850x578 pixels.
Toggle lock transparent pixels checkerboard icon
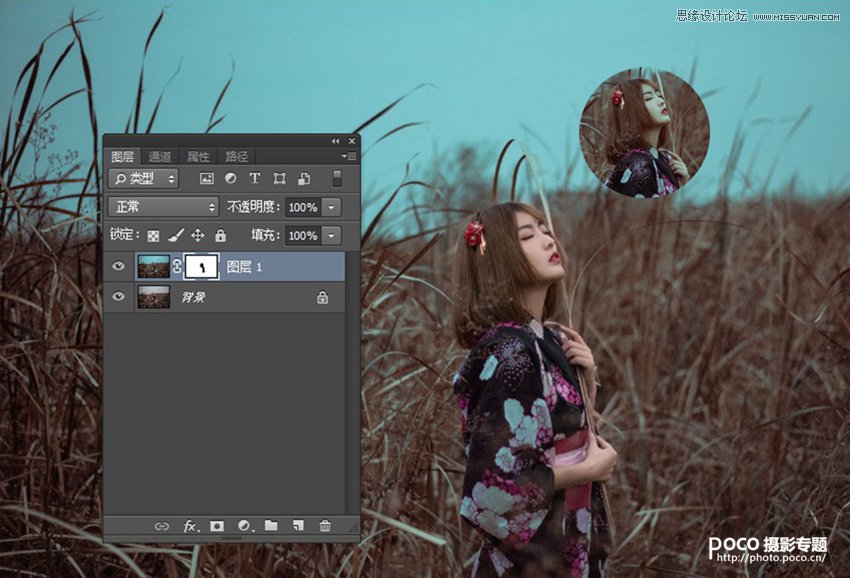153,236
